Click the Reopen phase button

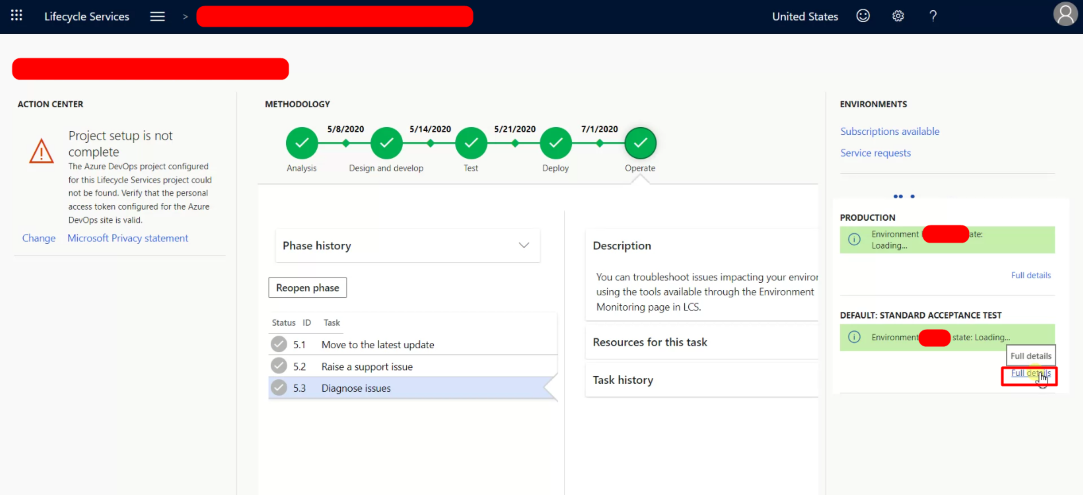(307, 288)
